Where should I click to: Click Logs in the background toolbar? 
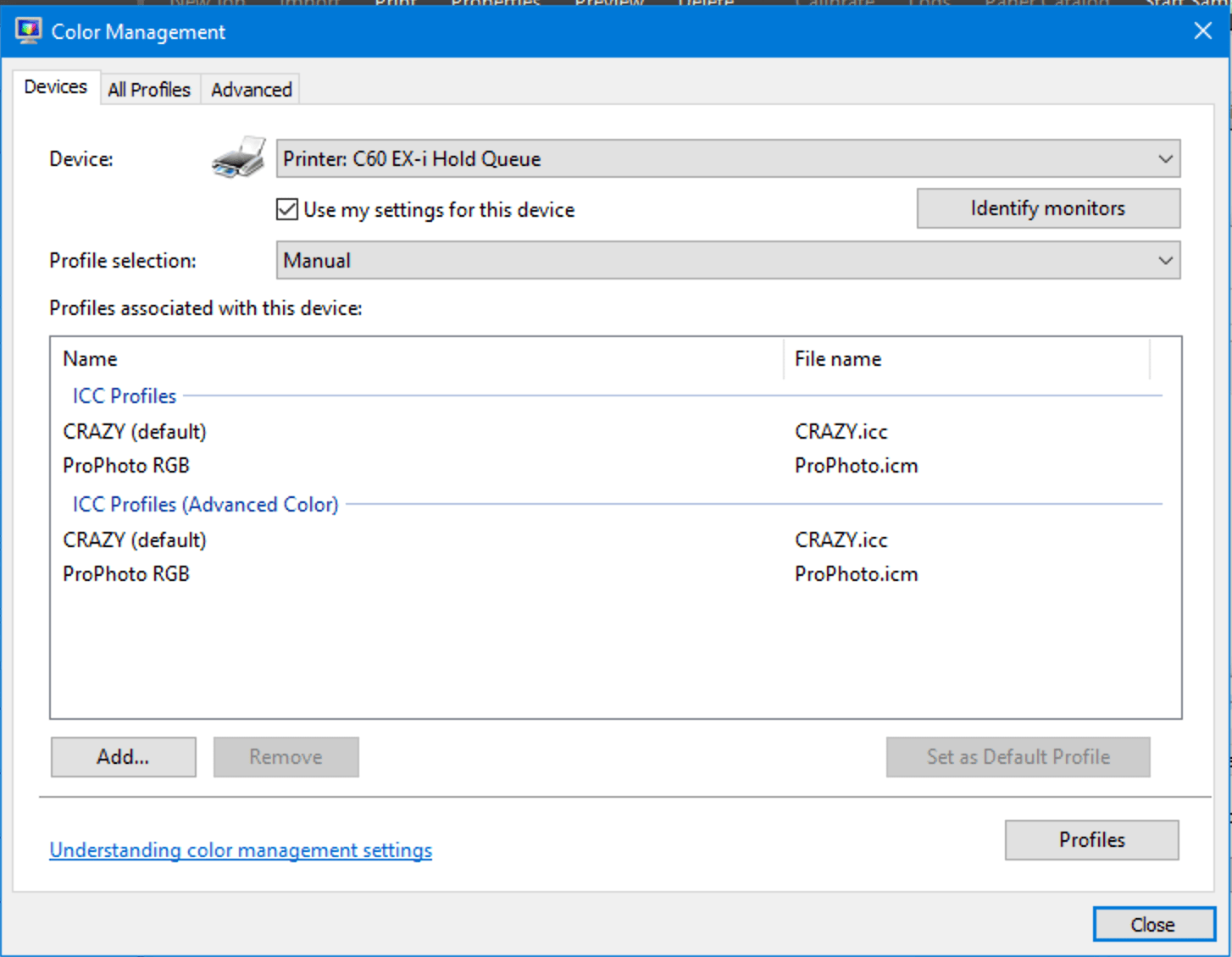[928, 4]
